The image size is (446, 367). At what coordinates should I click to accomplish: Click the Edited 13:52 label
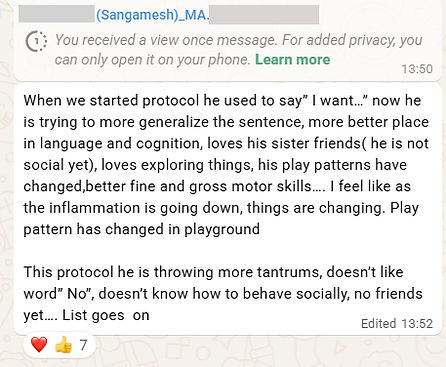397,323
